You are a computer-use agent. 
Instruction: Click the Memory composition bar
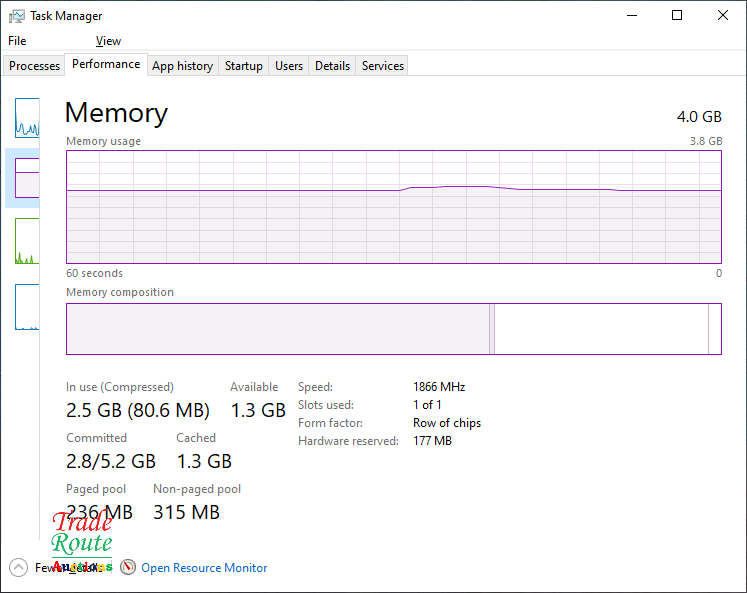click(x=393, y=329)
